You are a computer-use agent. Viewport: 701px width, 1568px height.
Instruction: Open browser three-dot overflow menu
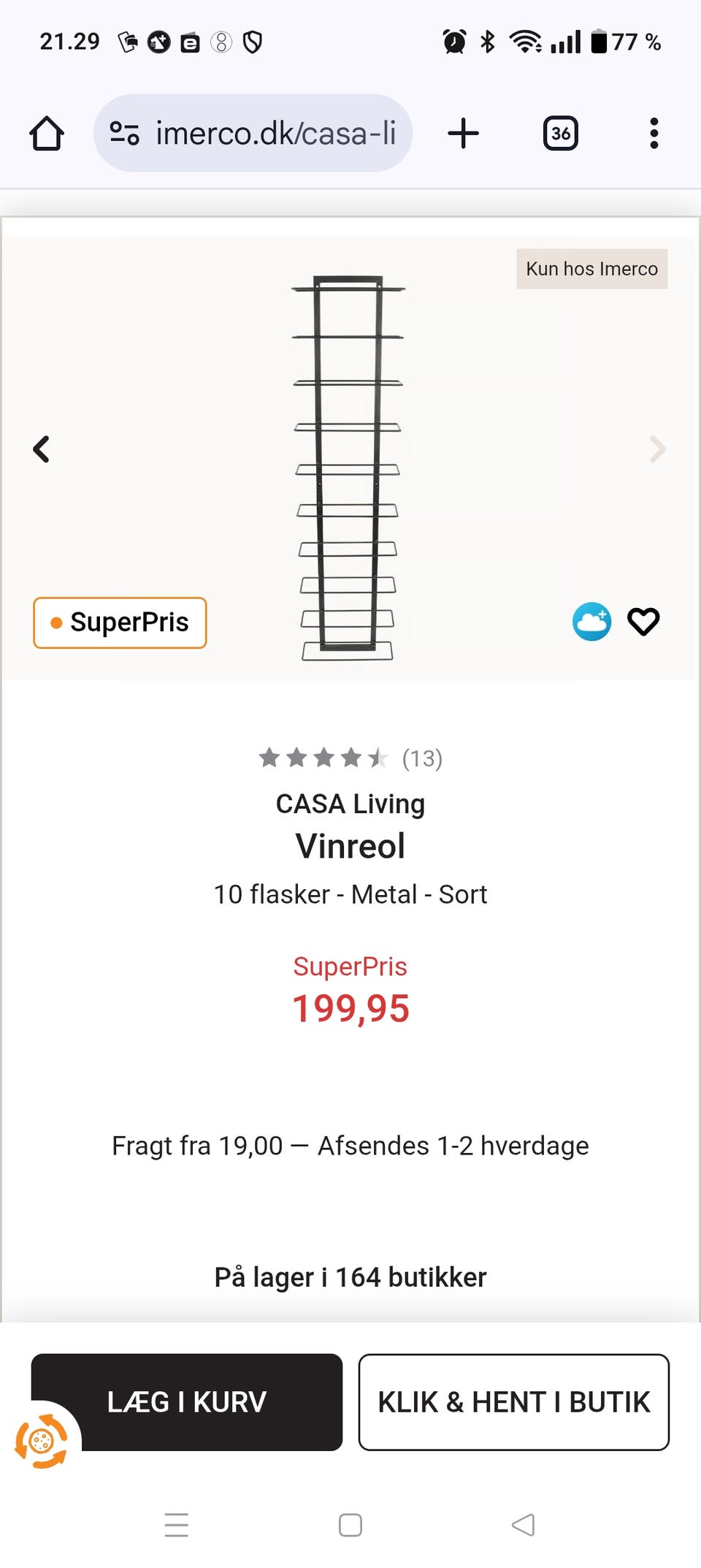coord(654,134)
